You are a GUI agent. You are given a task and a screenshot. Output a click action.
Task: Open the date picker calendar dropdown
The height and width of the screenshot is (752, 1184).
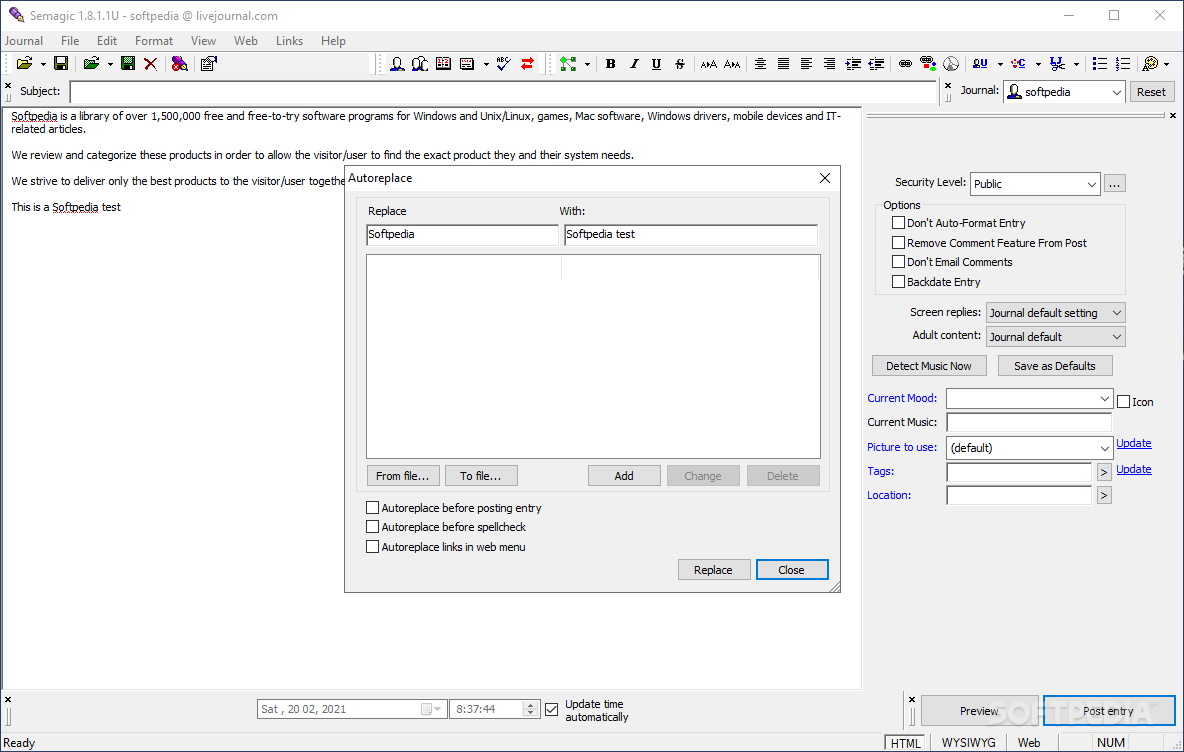click(430, 709)
